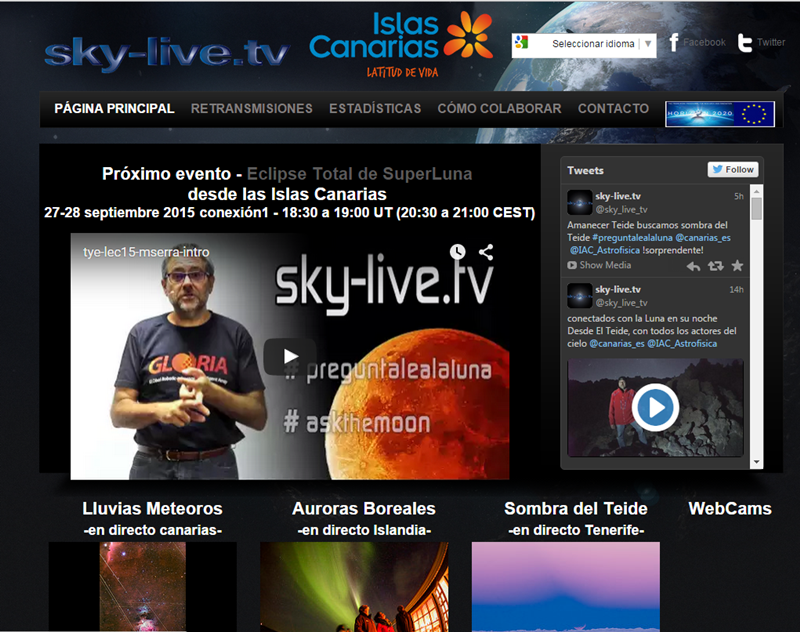Click the Auroras Boreales heading
Screen dimensions: 800x632
pos(364,509)
